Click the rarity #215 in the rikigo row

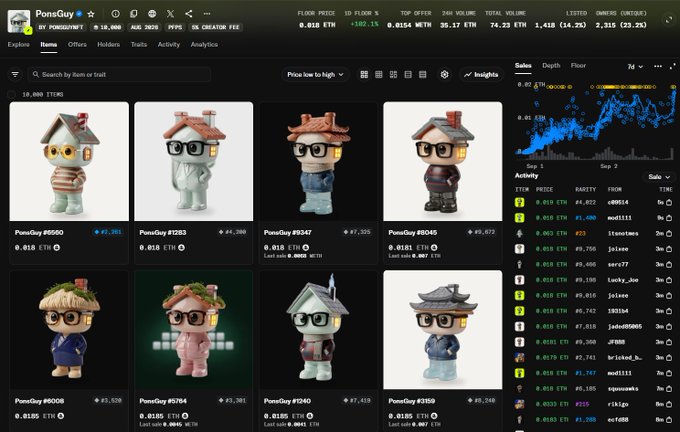tap(582, 404)
